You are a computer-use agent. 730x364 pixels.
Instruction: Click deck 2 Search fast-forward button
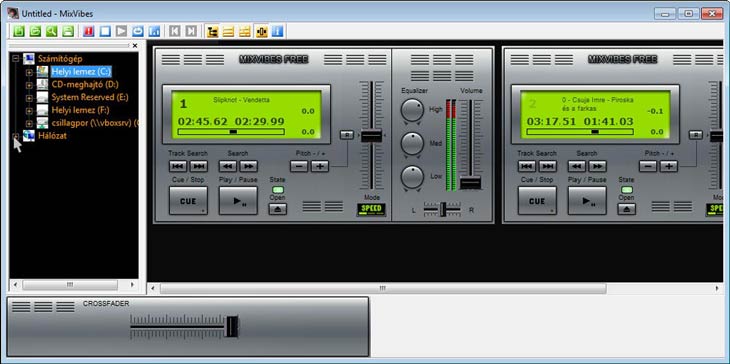pos(597,166)
